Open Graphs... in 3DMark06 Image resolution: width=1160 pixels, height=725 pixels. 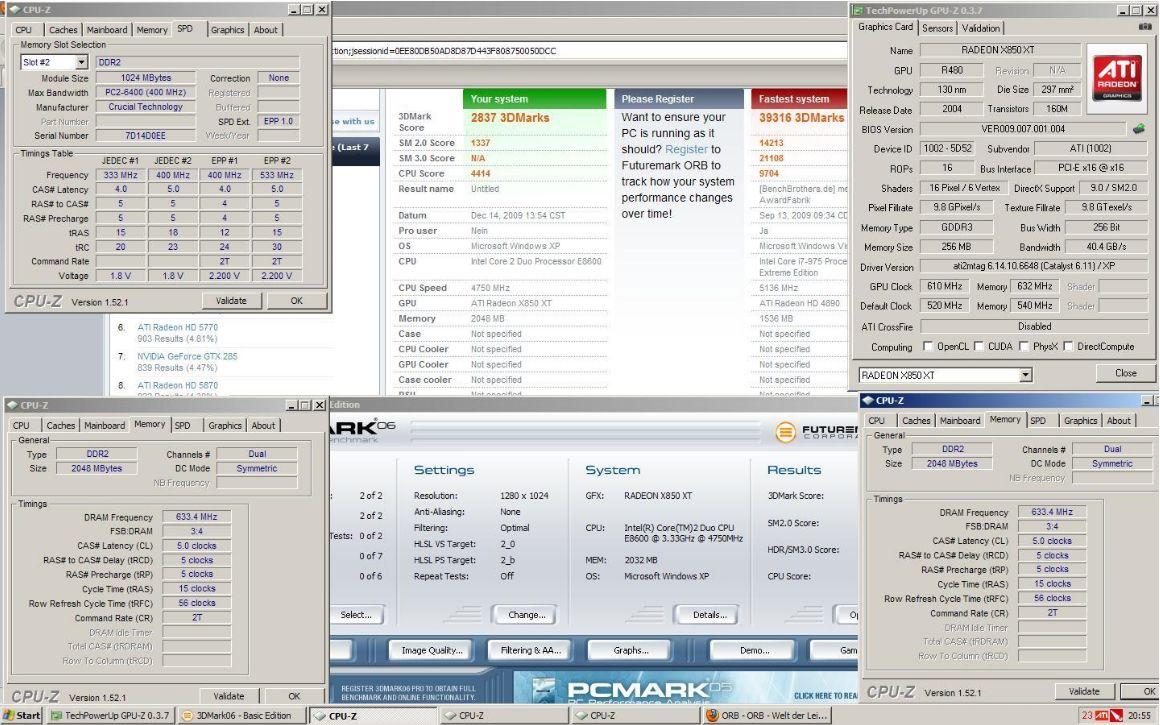[x=630, y=650]
